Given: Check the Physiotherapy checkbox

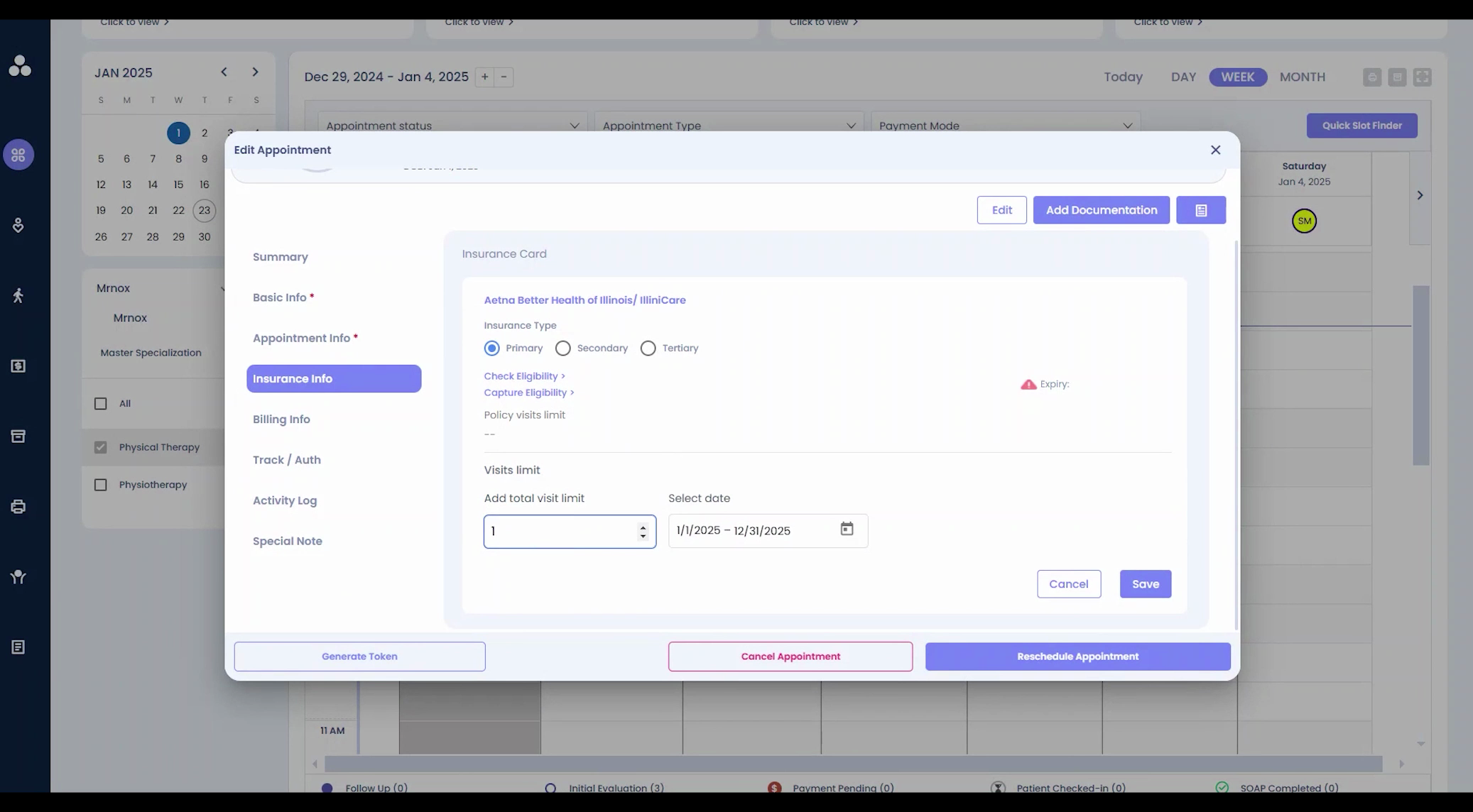Looking at the screenshot, I should pos(101,485).
